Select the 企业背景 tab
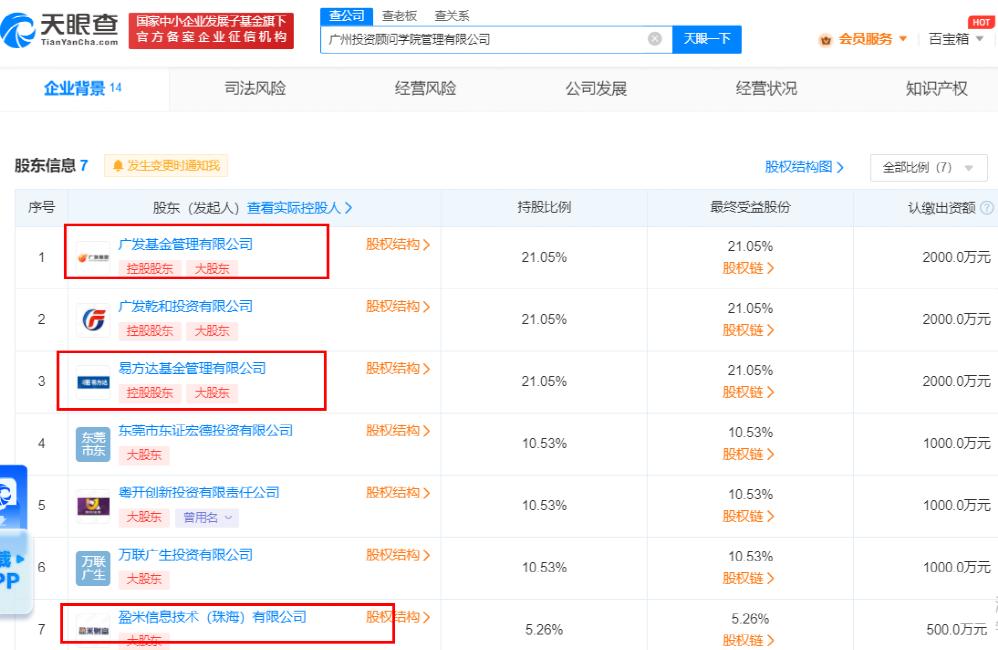Viewport: 998px width, 650px height. click(82, 88)
